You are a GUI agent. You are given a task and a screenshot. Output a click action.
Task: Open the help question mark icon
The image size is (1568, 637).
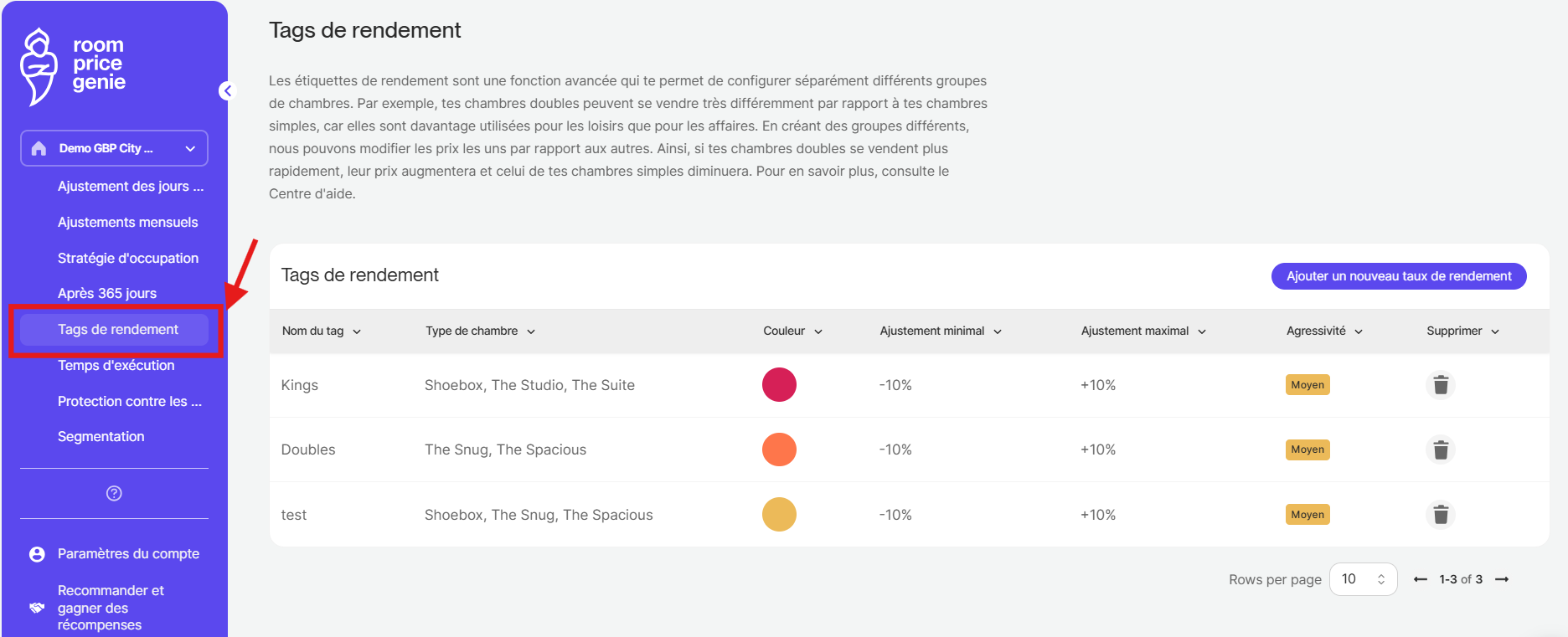point(114,493)
